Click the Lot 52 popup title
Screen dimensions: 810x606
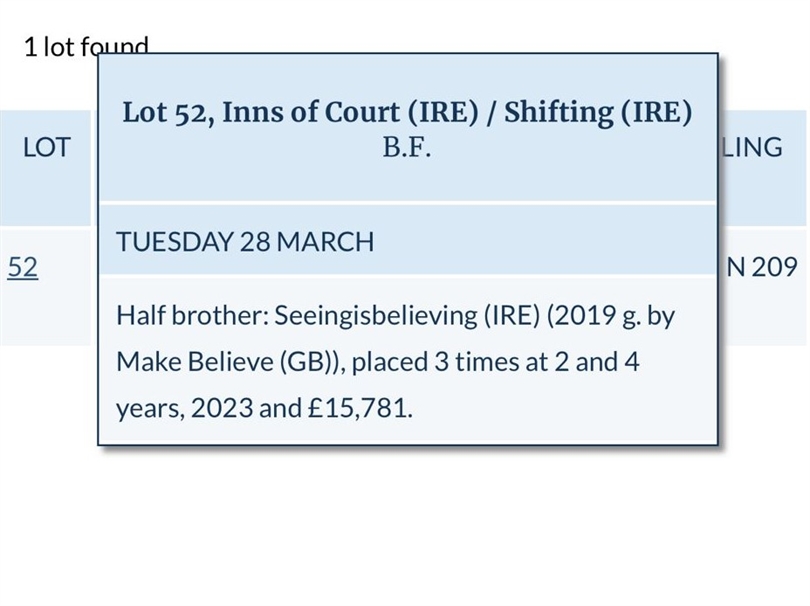[407, 112]
